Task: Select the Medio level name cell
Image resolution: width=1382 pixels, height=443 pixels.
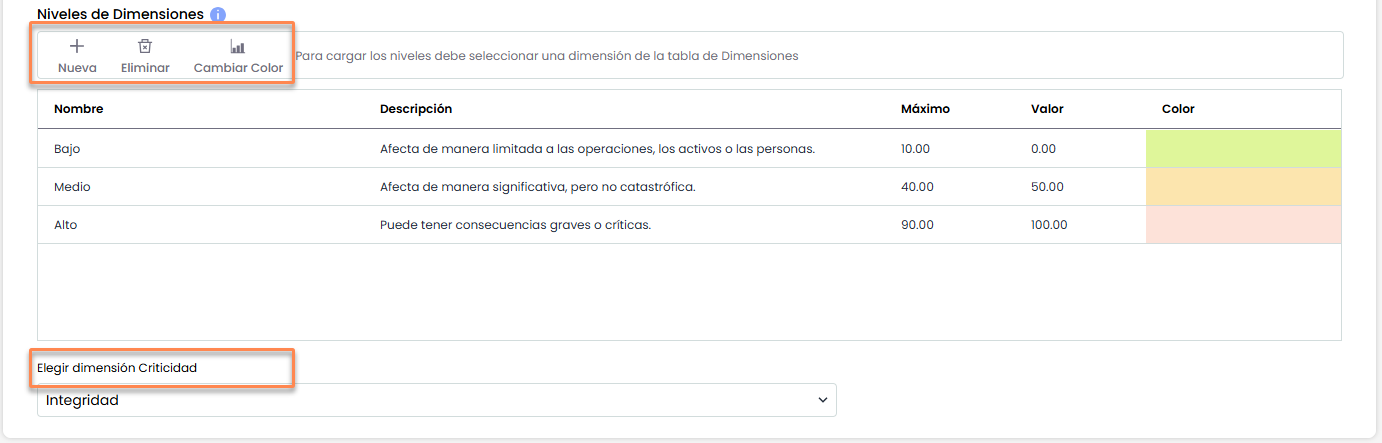Action: click(x=72, y=187)
